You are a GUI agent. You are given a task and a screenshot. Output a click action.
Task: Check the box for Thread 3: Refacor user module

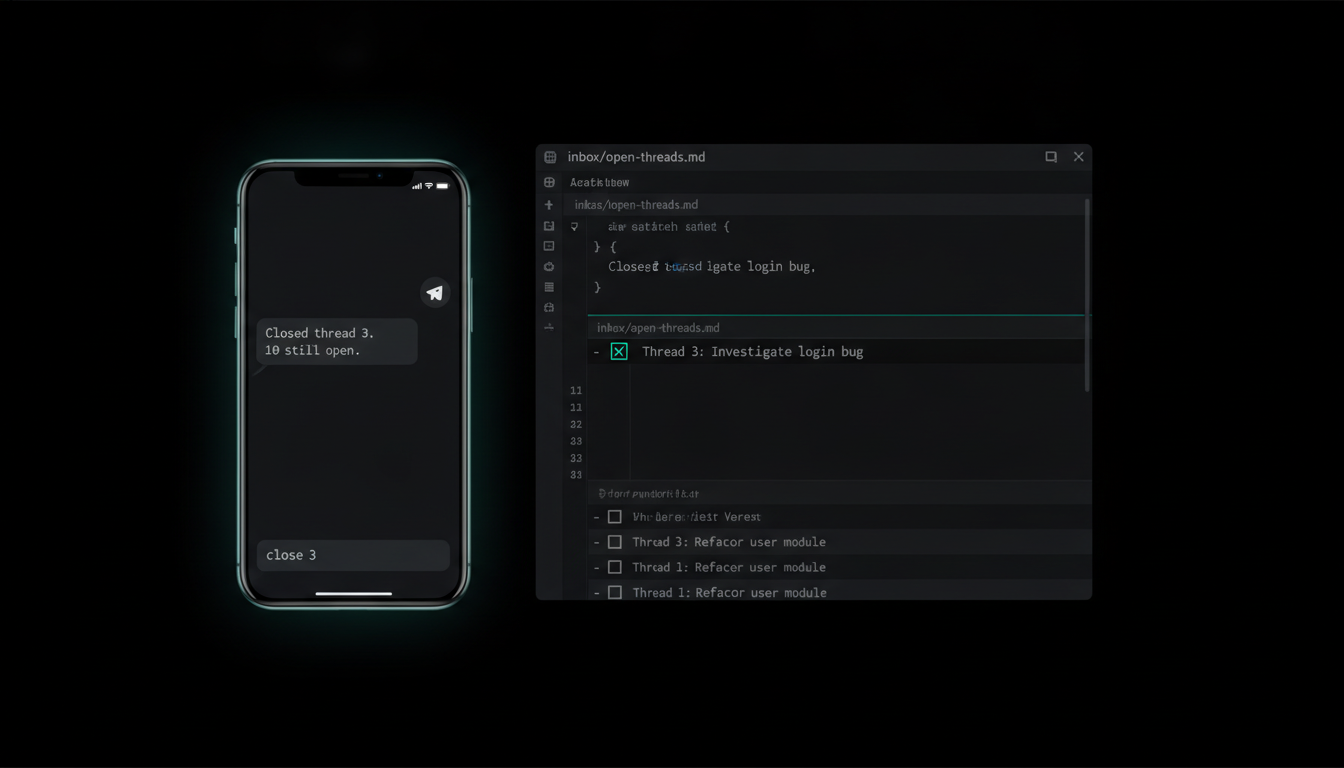pyautogui.click(x=615, y=542)
